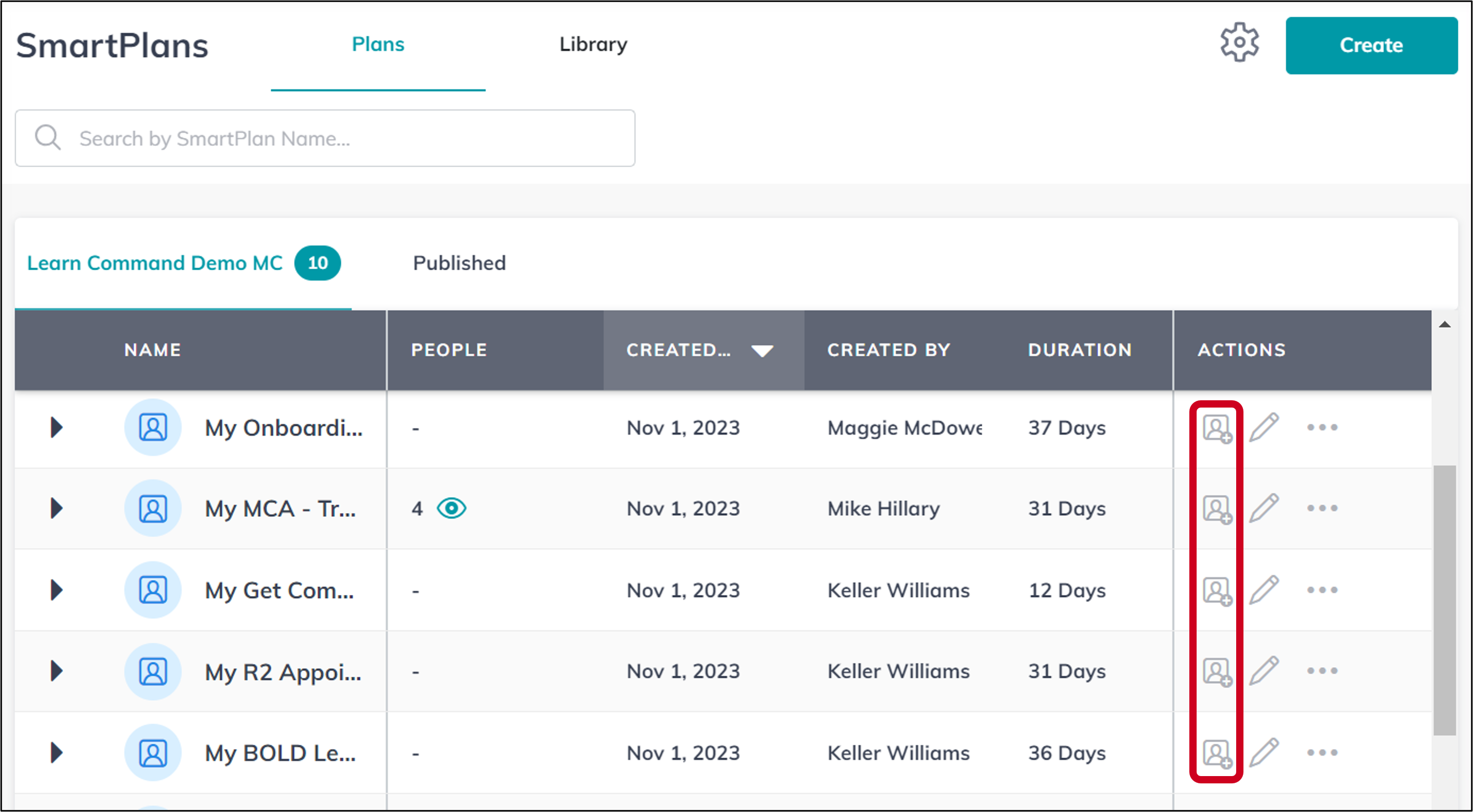Add people to My Get Com... plan
Viewport: 1473px width, 812px height.
1217,591
